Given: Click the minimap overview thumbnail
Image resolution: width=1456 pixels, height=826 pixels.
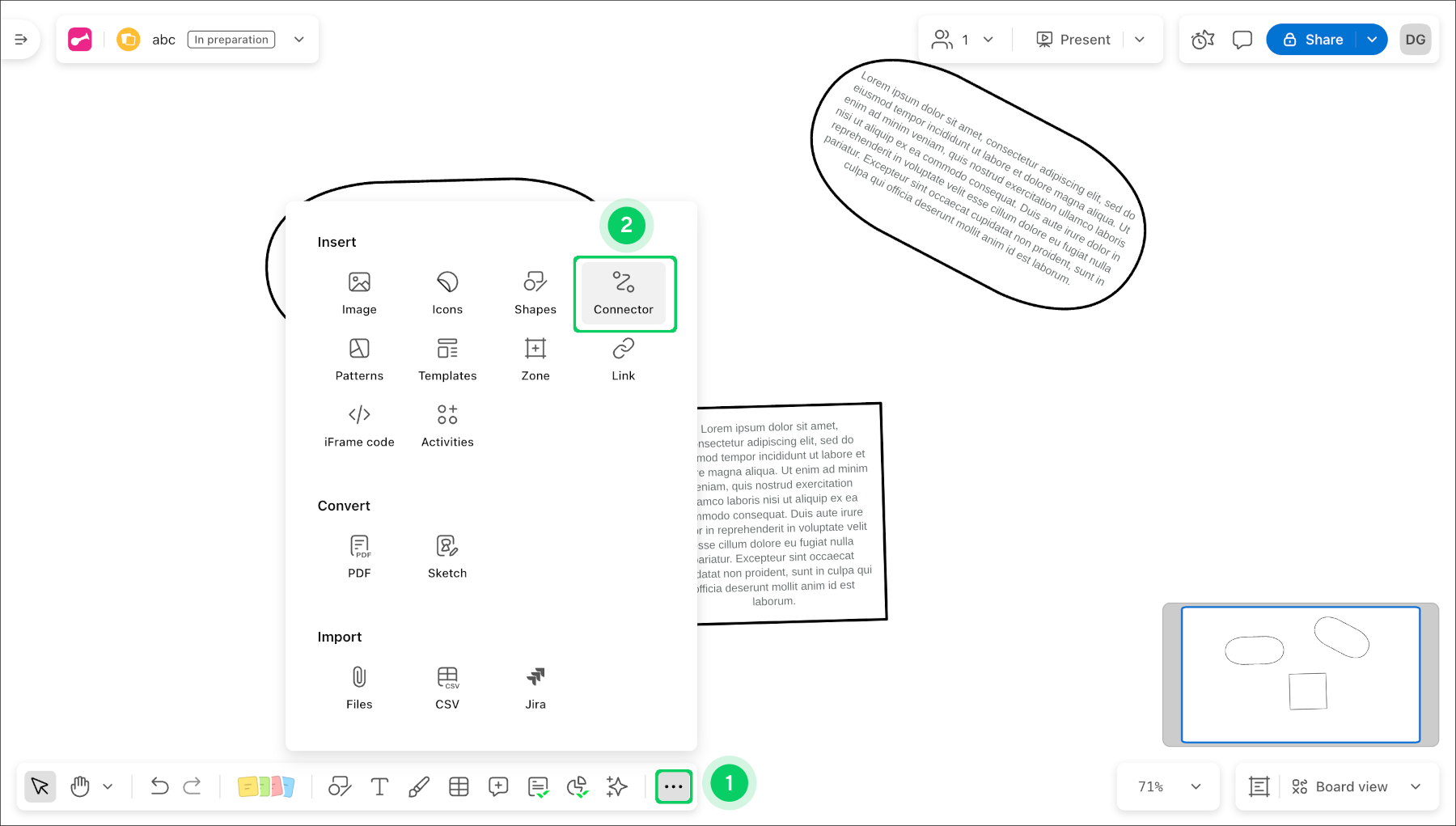Looking at the screenshot, I should click(1301, 674).
